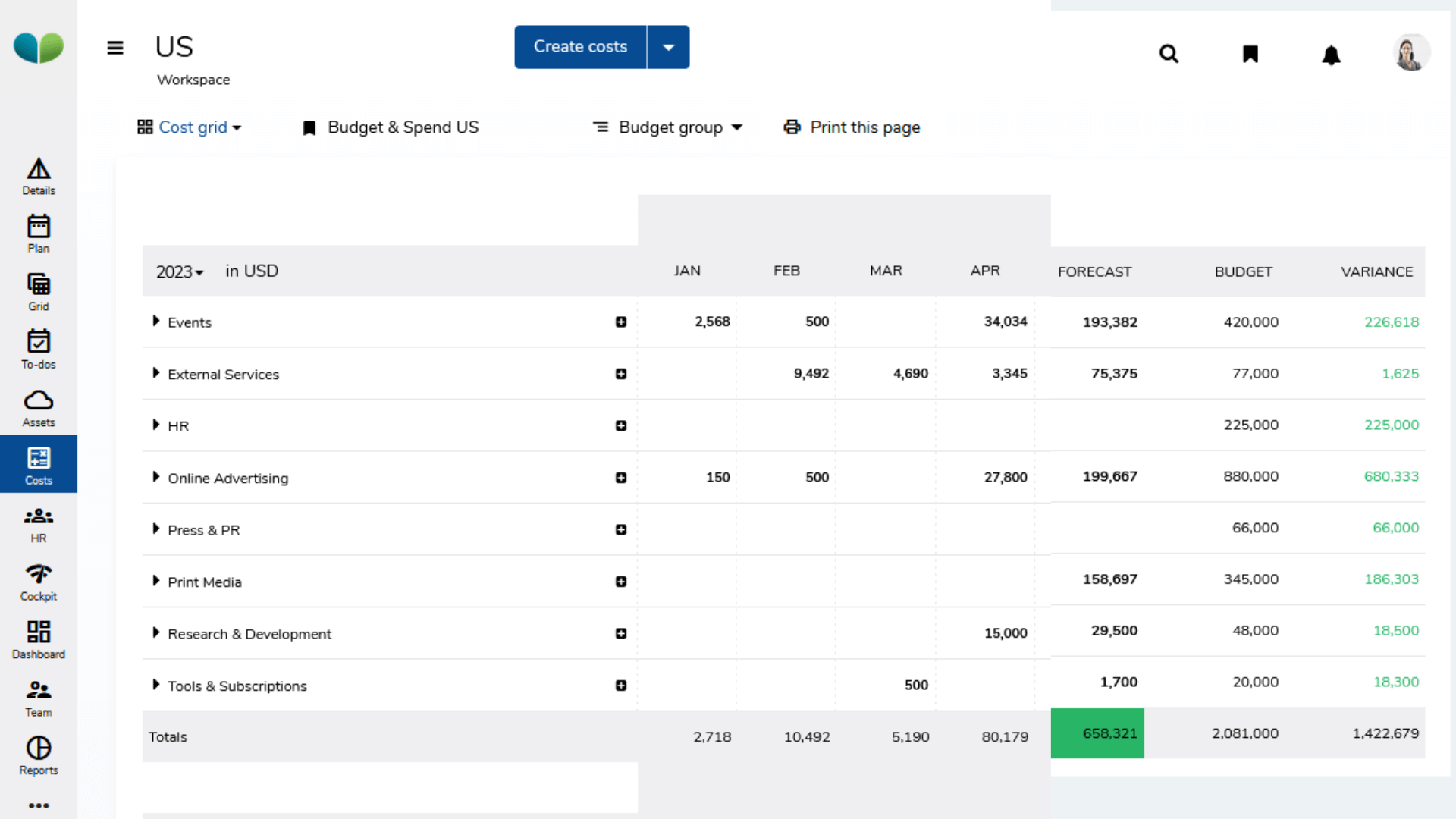Viewport: 1456px width, 819px height.
Task: Expand the Events budget group
Action: 155,322
